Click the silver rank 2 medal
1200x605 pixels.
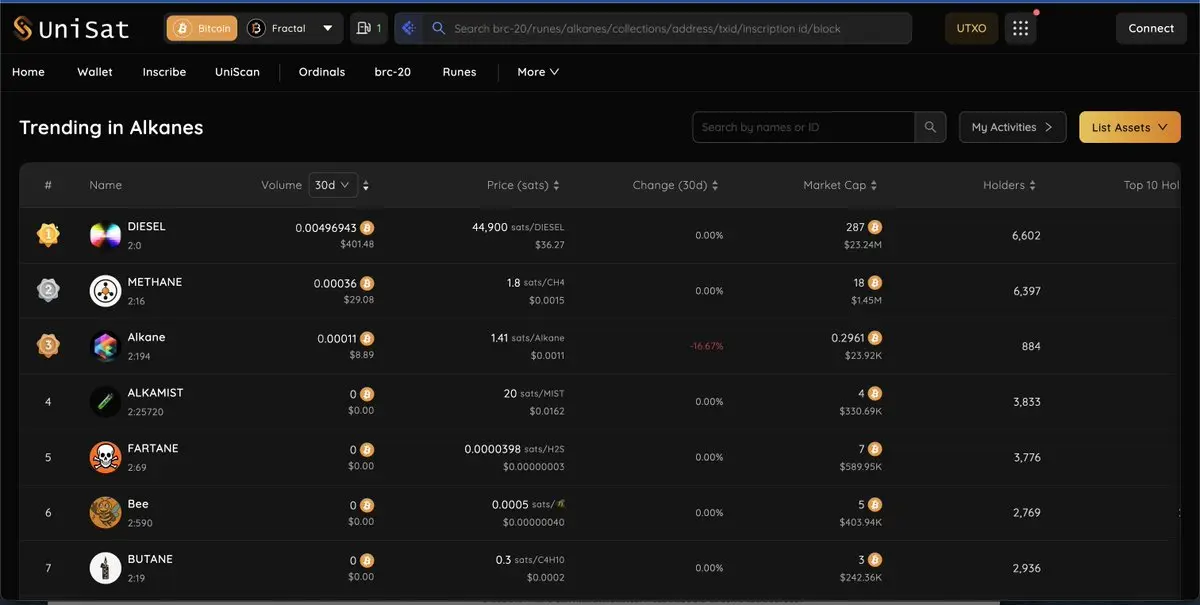[x=48, y=291]
